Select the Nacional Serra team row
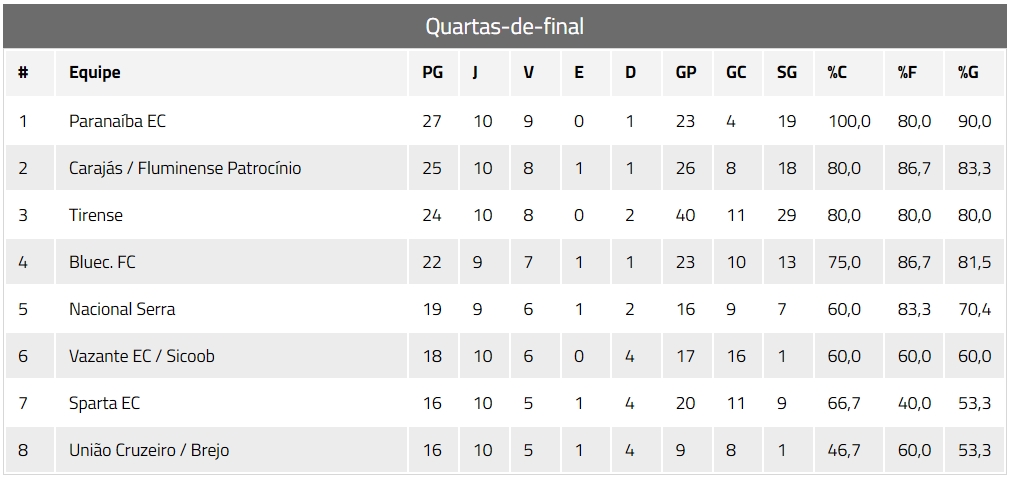The width and height of the screenshot is (1010, 491). [x=122, y=309]
